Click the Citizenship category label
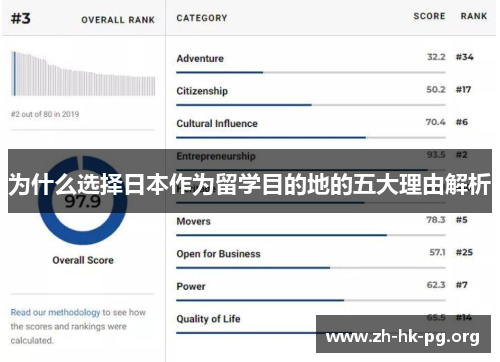The image size is (500, 362). [202, 91]
